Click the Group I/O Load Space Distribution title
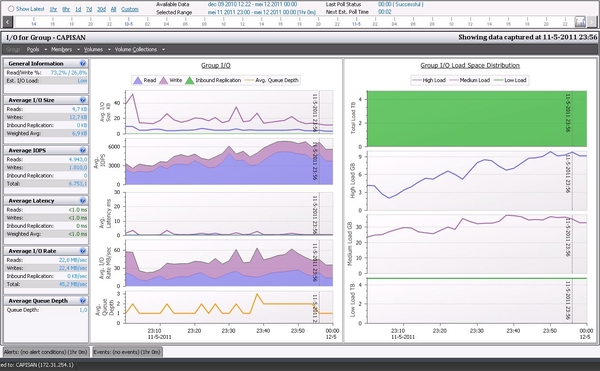Viewport: 600px width, 371px height. 470,65
